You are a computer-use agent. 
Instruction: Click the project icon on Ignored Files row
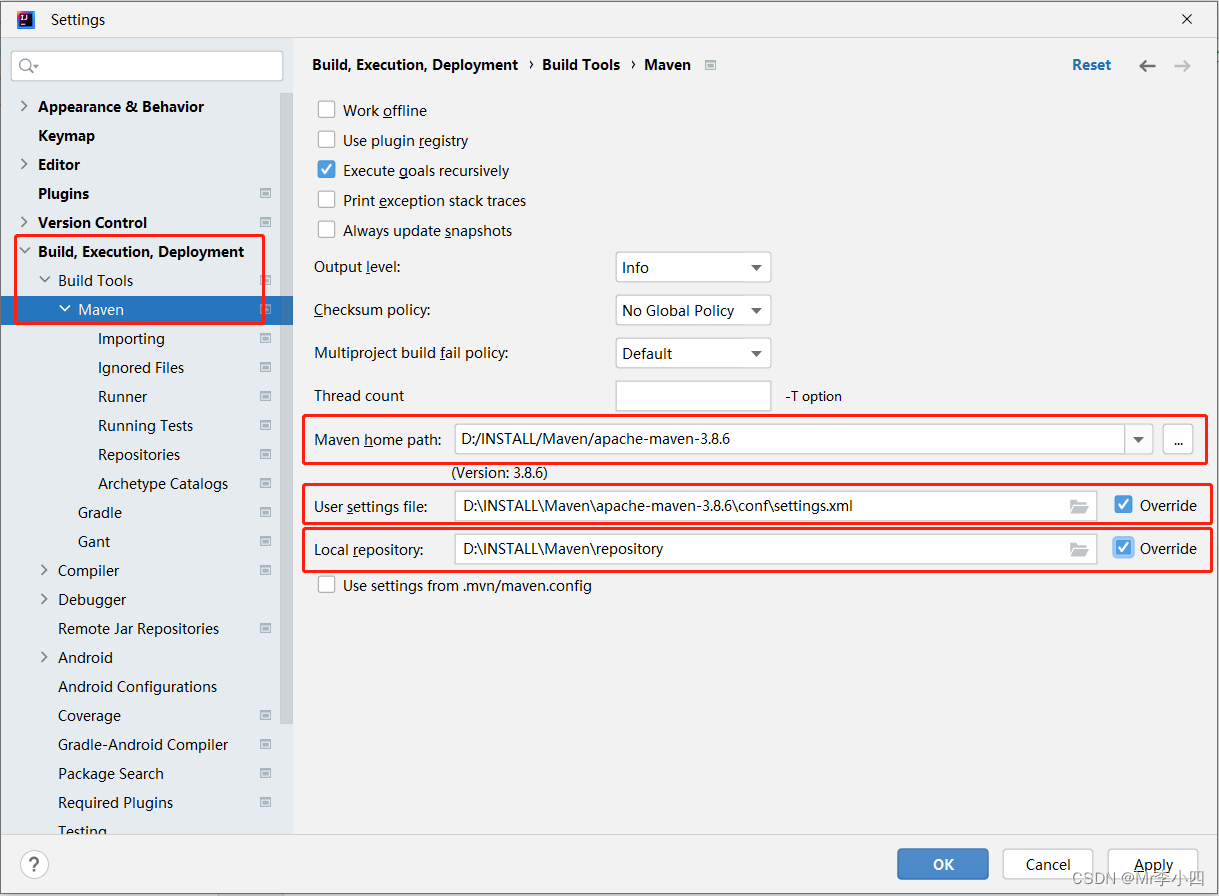click(265, 367)
